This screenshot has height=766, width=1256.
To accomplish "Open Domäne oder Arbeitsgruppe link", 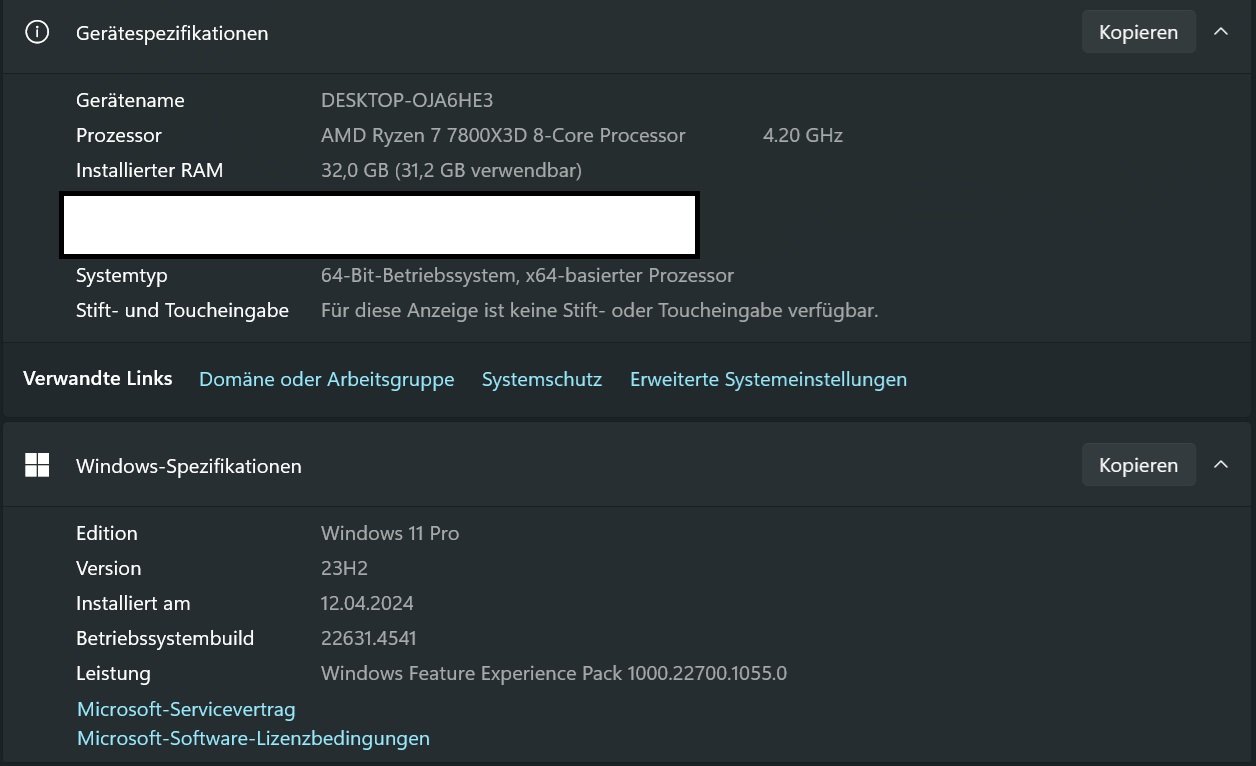I will (x=327, y=379).
